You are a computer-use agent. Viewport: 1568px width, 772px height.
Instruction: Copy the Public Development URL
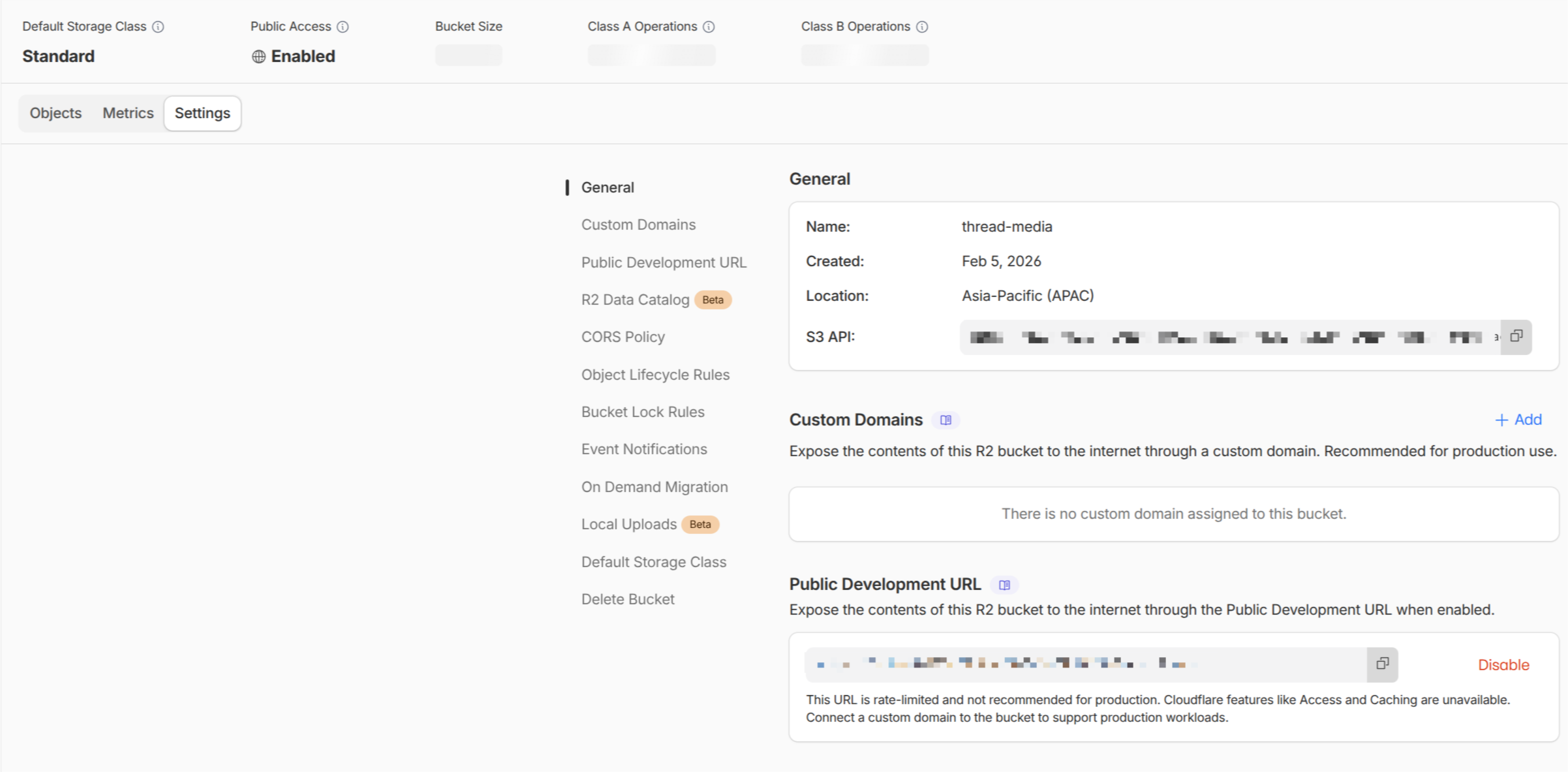point(1382,664)
